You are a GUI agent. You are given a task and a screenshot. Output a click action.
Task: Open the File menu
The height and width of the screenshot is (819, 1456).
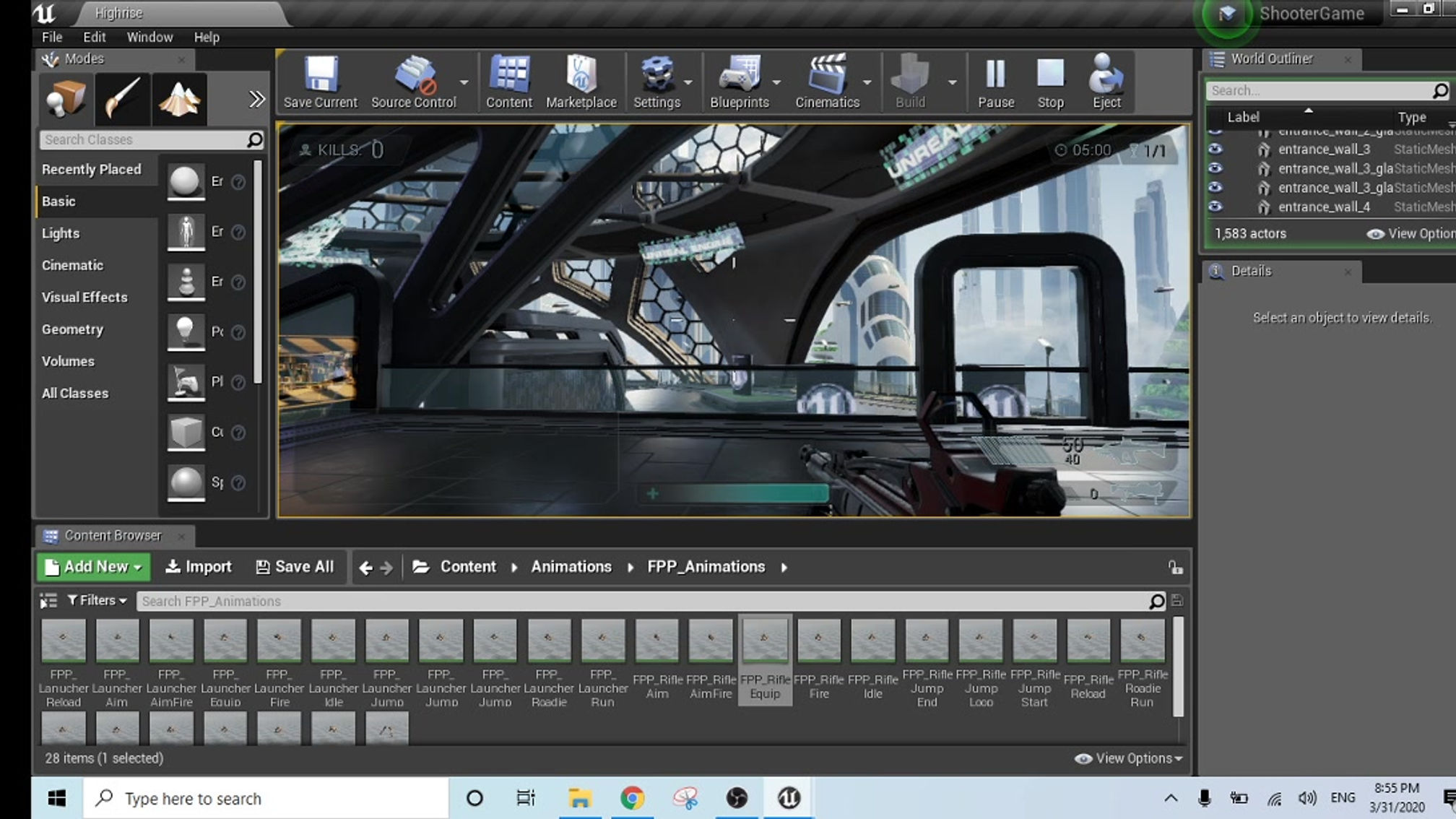click(x=52, y=38)
